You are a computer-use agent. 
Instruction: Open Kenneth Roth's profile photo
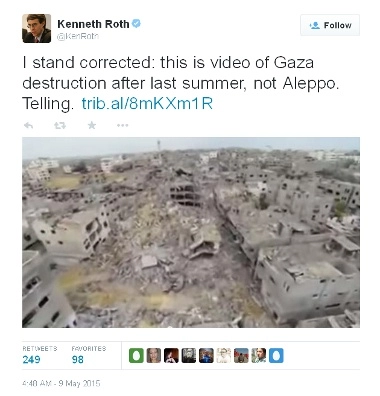pyautogui.click(x=37, y=28)
